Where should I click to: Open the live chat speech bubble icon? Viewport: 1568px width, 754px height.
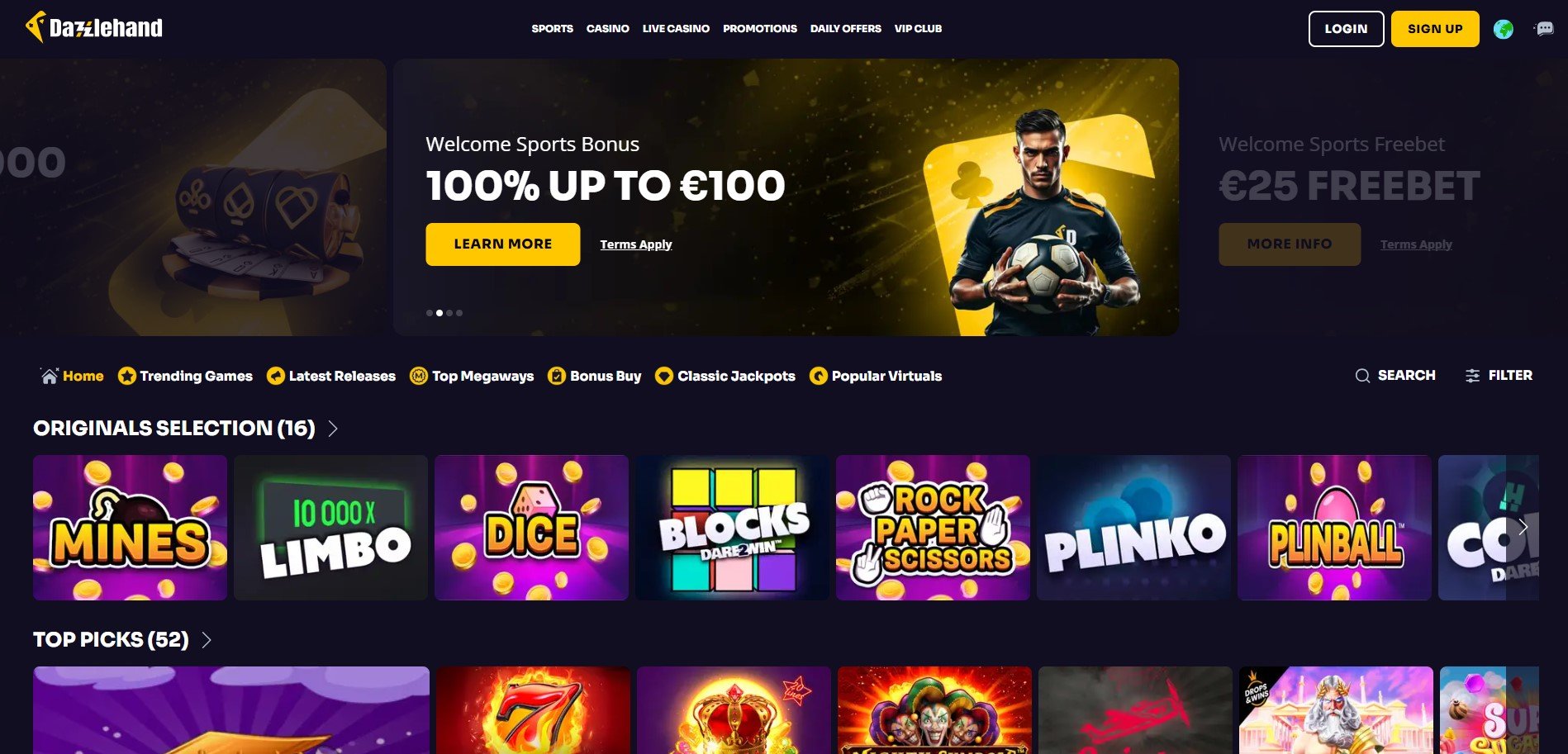click(x=1543, y=29)
